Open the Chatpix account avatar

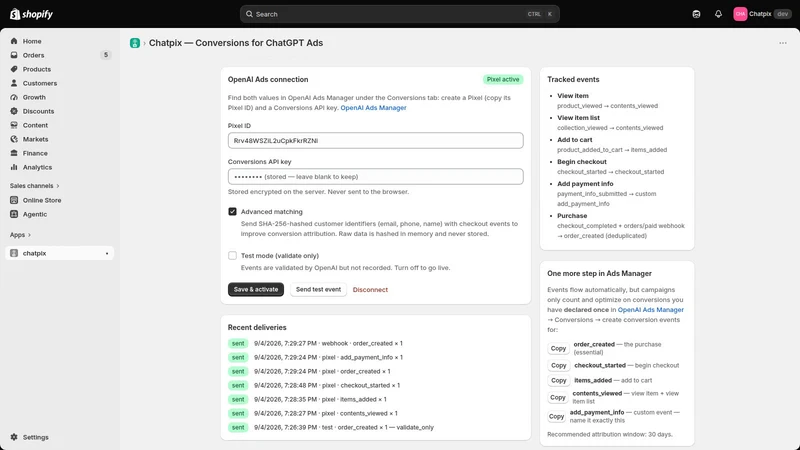tap(740, 14)
